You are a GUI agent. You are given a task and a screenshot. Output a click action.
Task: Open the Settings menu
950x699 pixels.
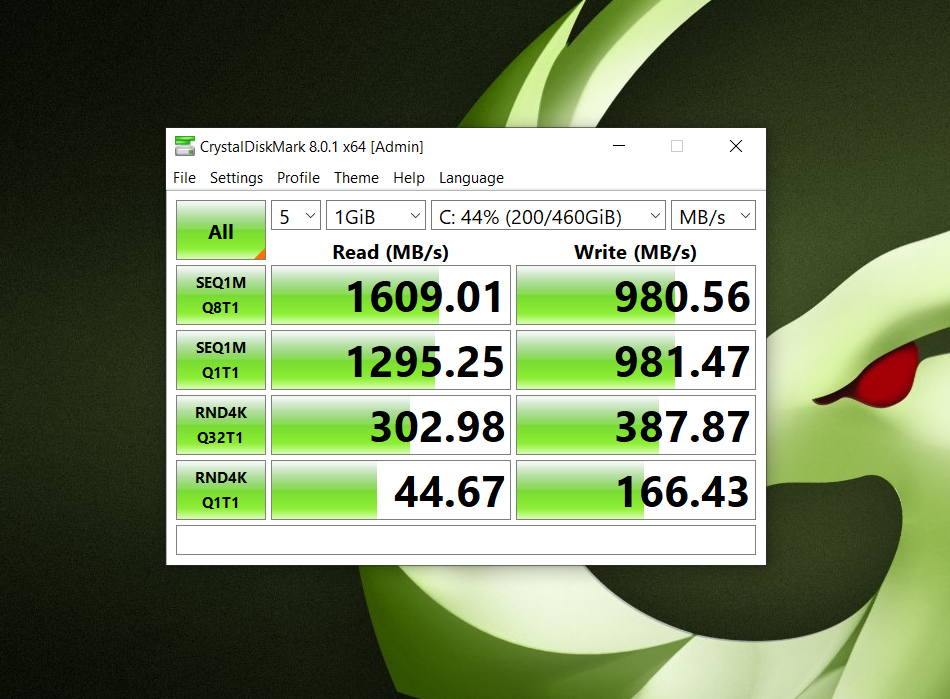point(236,177)
